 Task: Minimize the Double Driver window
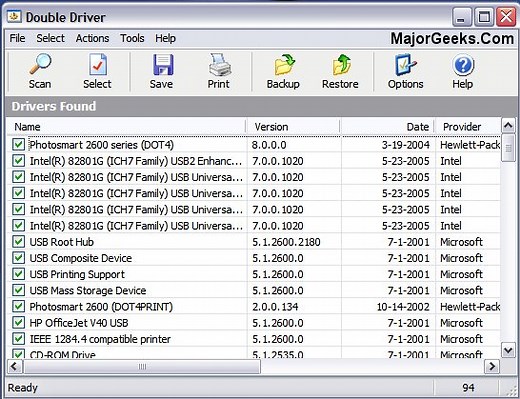pos(461,17)
